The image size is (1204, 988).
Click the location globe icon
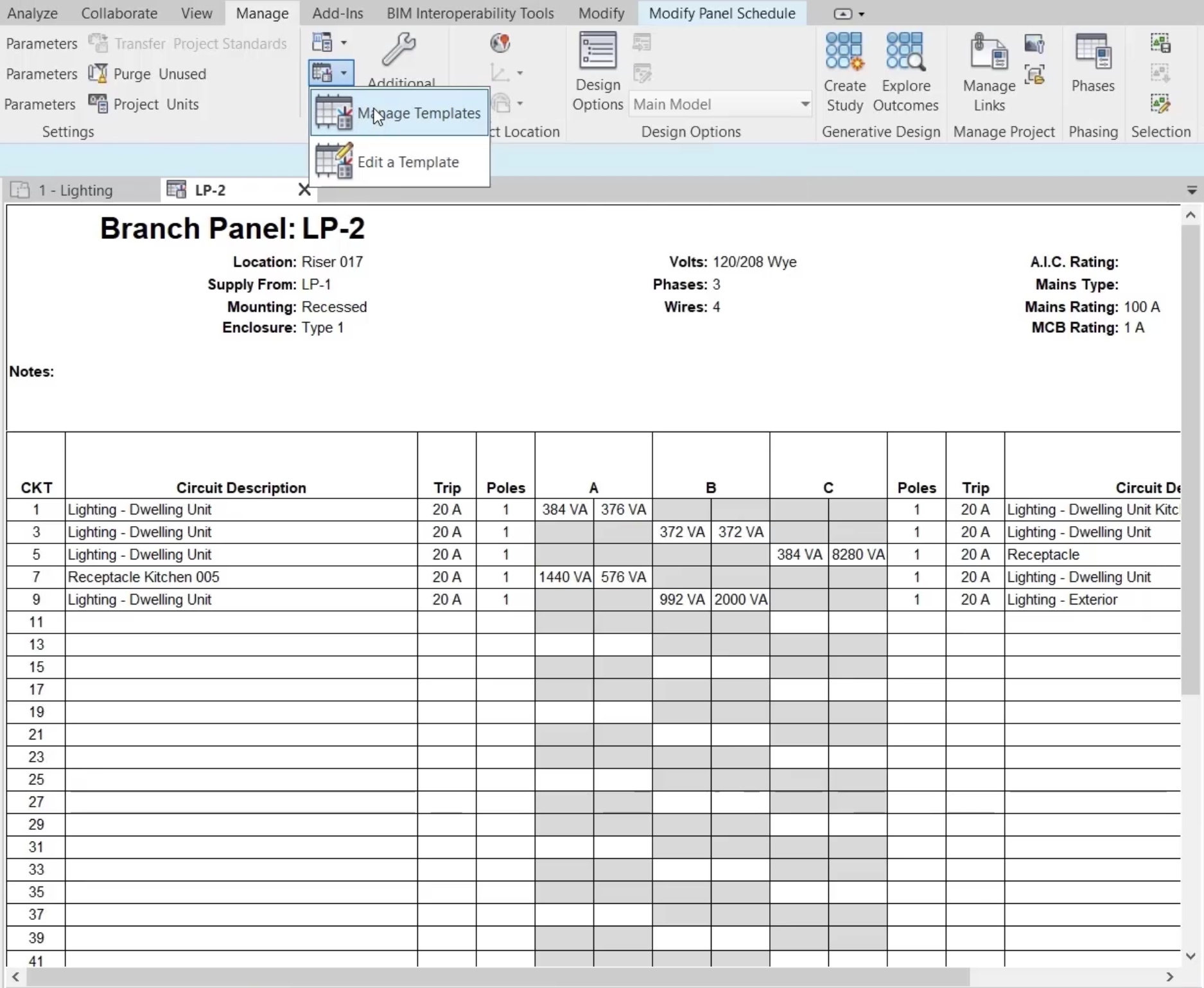499,43
